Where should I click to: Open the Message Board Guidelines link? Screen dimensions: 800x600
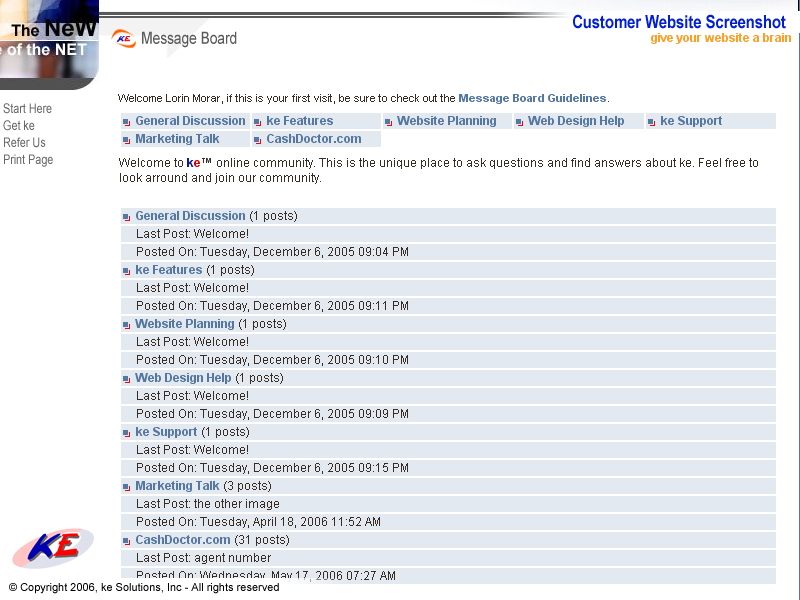point(532,98)
